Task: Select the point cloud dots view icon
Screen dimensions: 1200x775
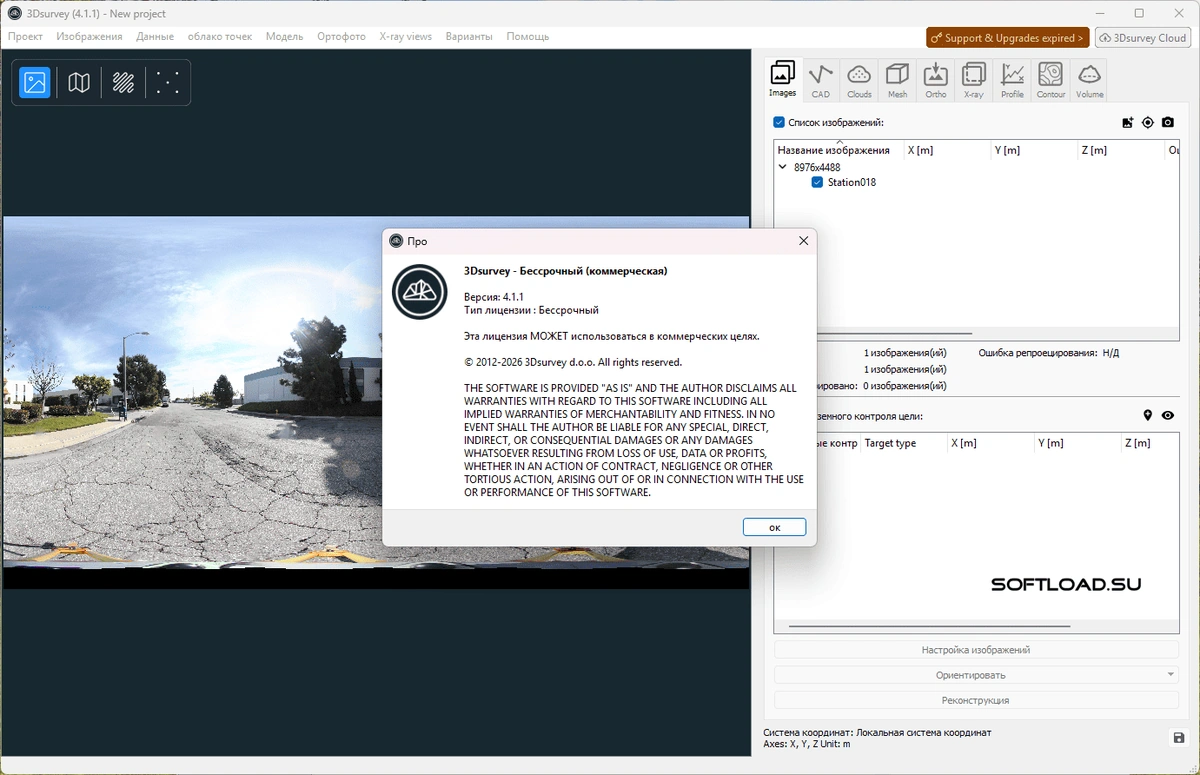Action: pyautogui.click(x=168, y=82)
